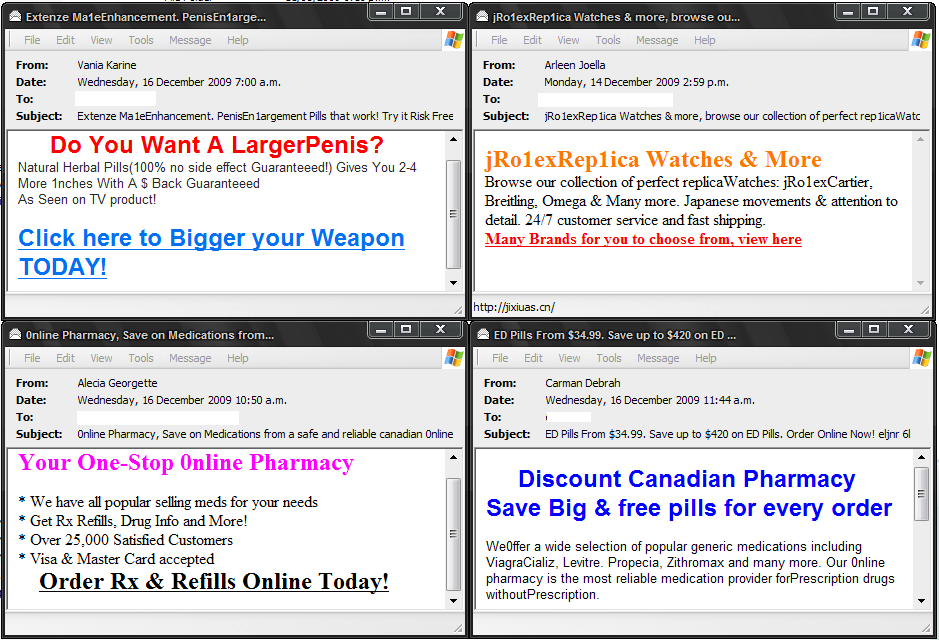
Task: Open Edit menu in Online Pharmacy window
Action: click(65, 358)
